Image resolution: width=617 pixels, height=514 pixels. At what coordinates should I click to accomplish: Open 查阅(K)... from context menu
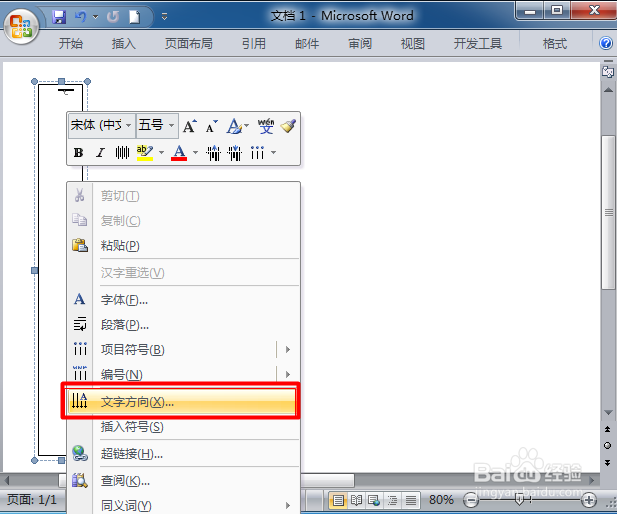pyautogui.click(x=184, y=481)
